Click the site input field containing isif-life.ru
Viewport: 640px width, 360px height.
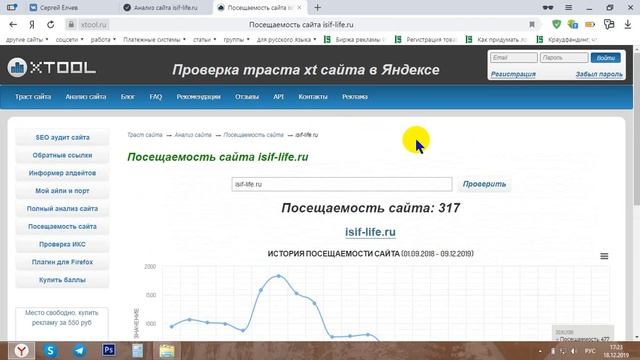(342, 184)
